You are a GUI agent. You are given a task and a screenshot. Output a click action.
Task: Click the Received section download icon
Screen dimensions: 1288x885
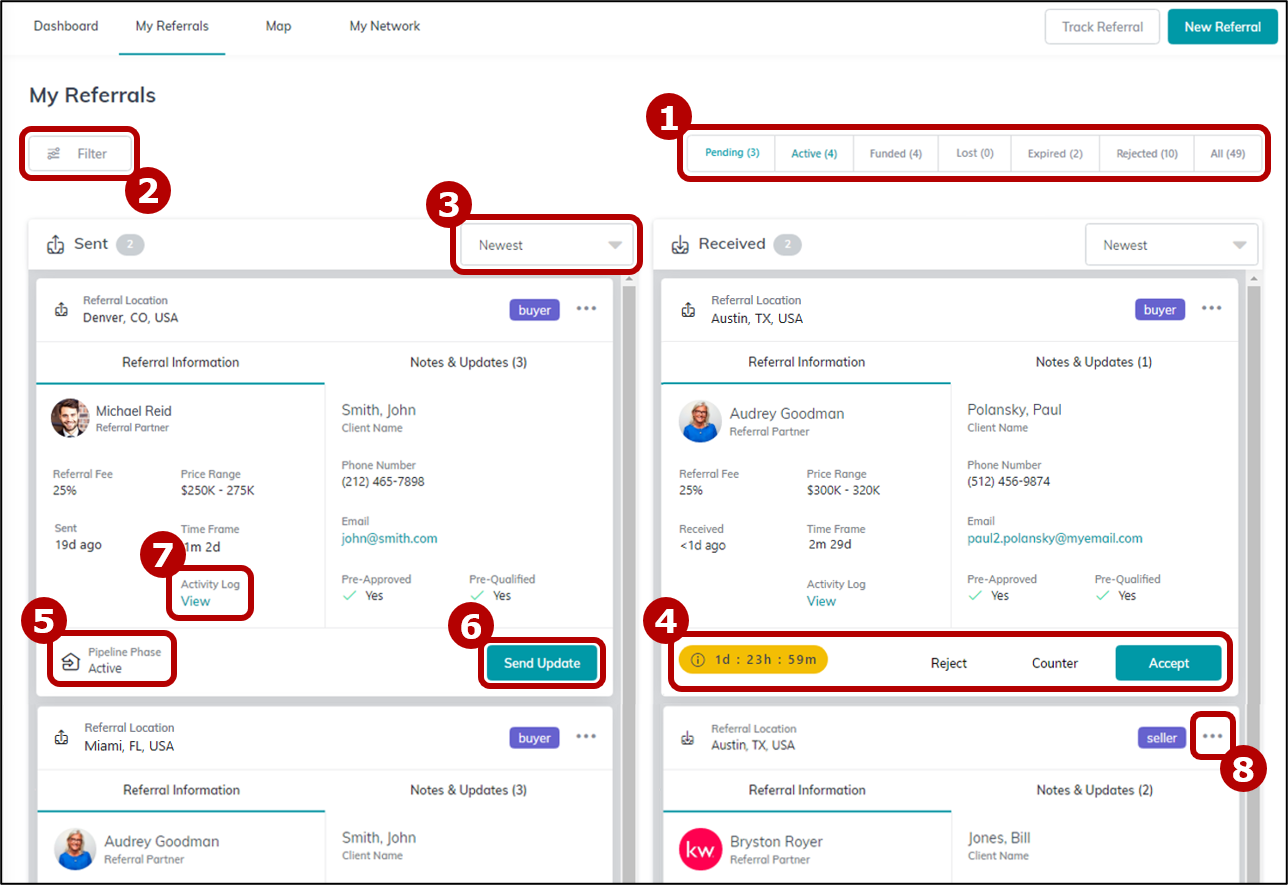pos(680,245)
